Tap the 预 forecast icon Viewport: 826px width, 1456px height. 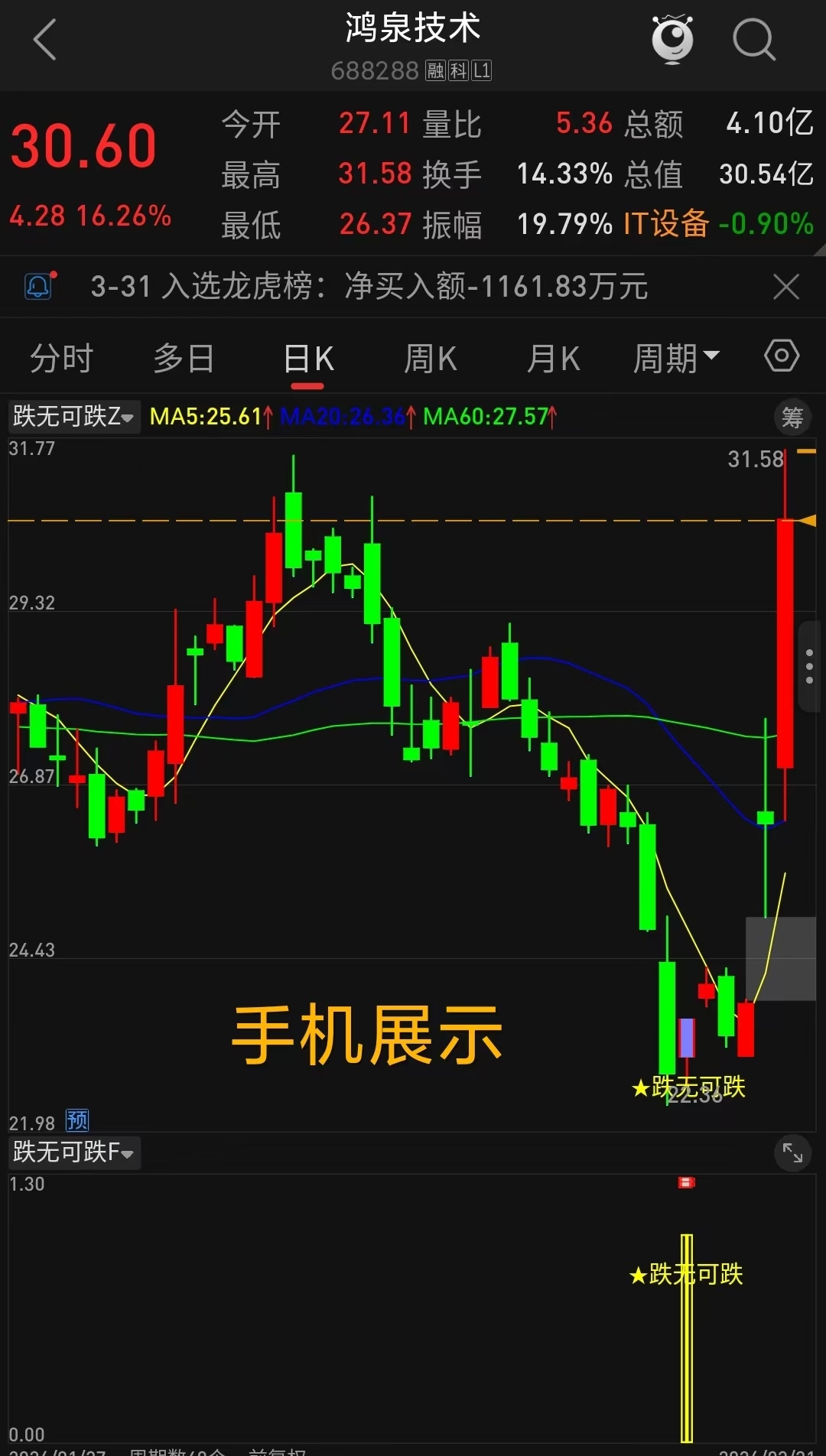click(77, 1121)
